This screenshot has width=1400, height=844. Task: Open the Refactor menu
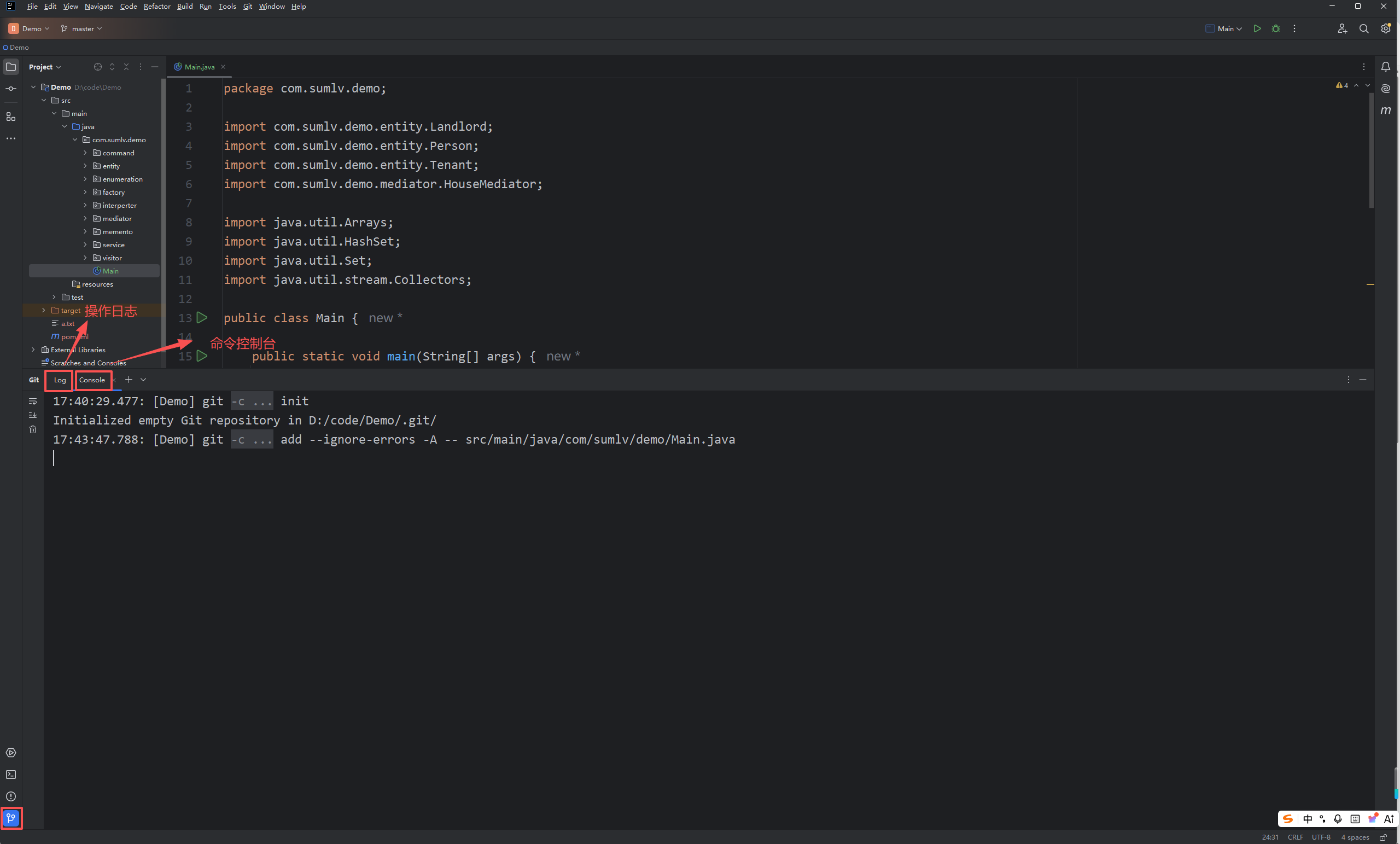(x=157, y=6)
